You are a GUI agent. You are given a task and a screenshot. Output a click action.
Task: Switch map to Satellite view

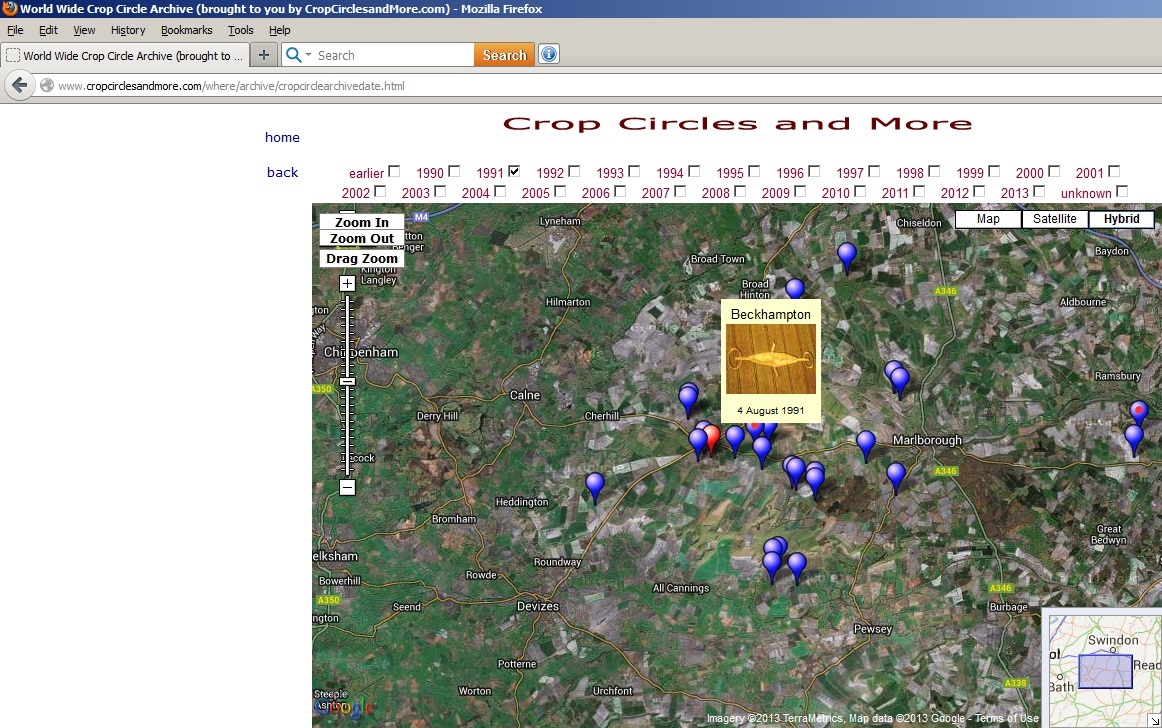coord(1055,219)
